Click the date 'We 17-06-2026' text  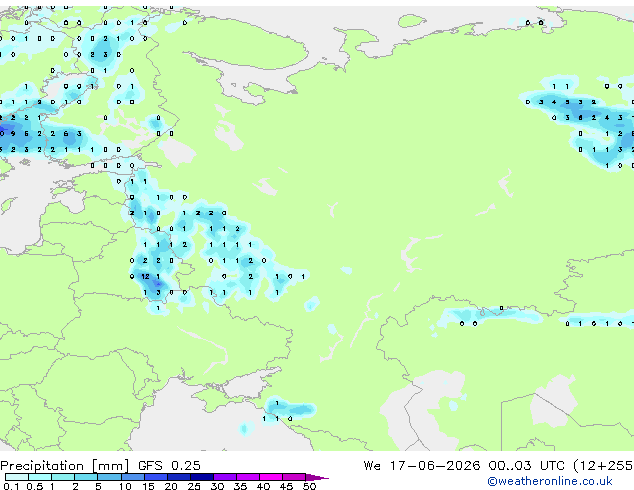pyautogui.click(x=422, y=466)
